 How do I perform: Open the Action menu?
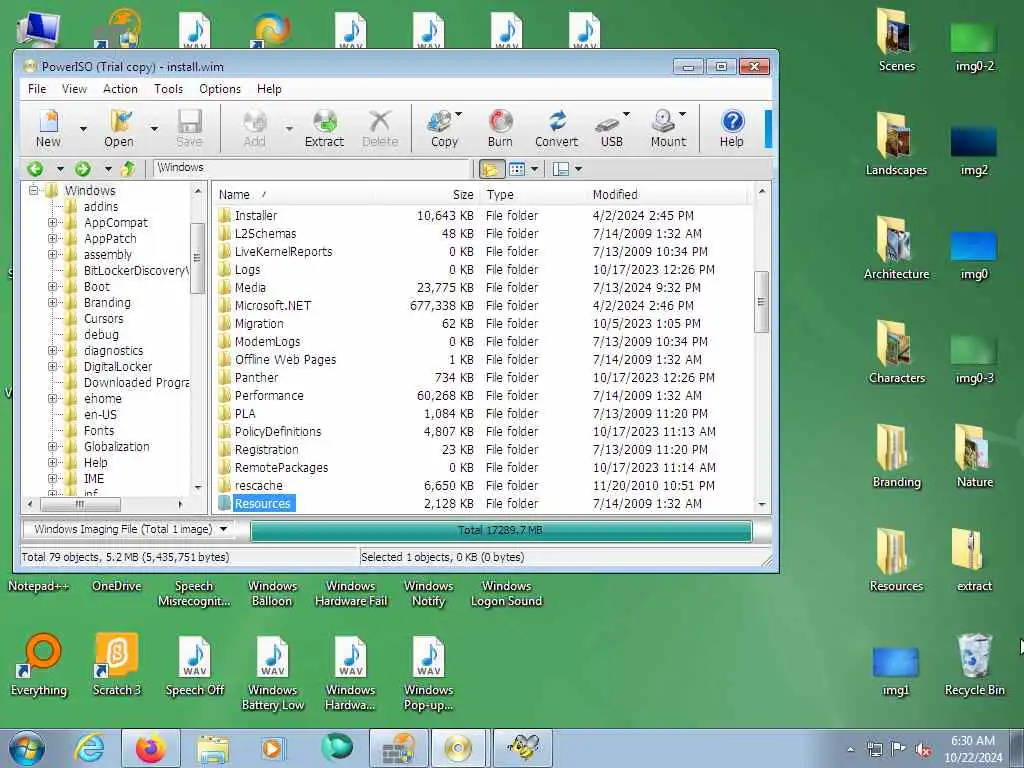(x=120, y=89)
